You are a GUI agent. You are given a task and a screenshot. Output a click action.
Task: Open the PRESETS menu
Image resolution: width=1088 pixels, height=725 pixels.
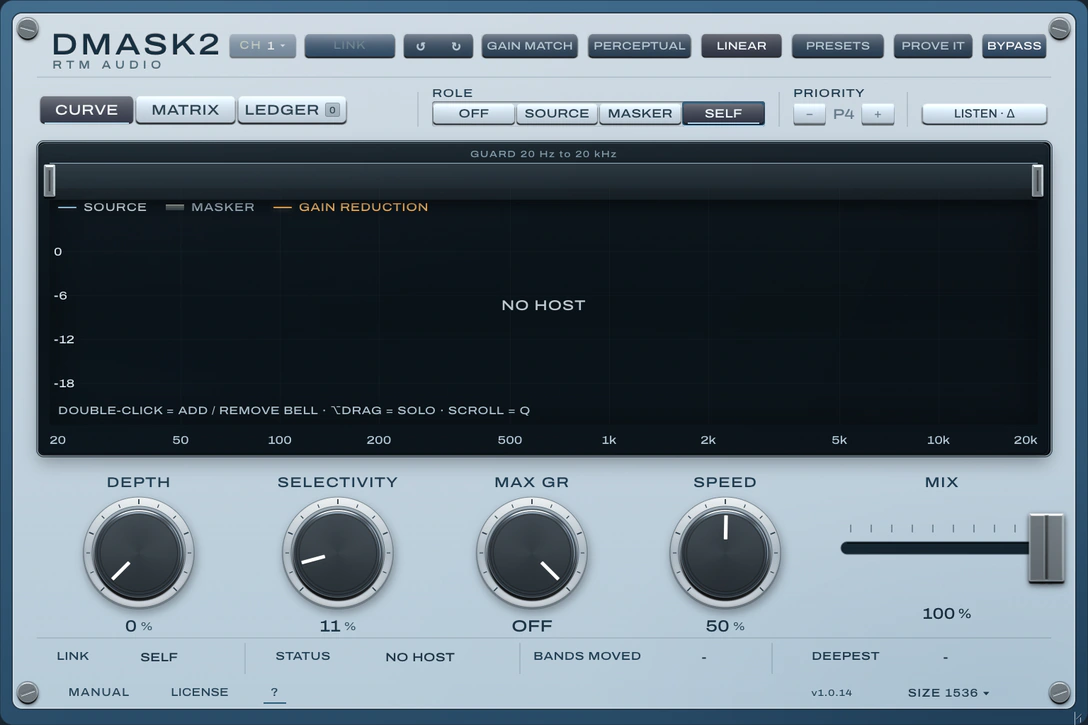tap(838, 46)
